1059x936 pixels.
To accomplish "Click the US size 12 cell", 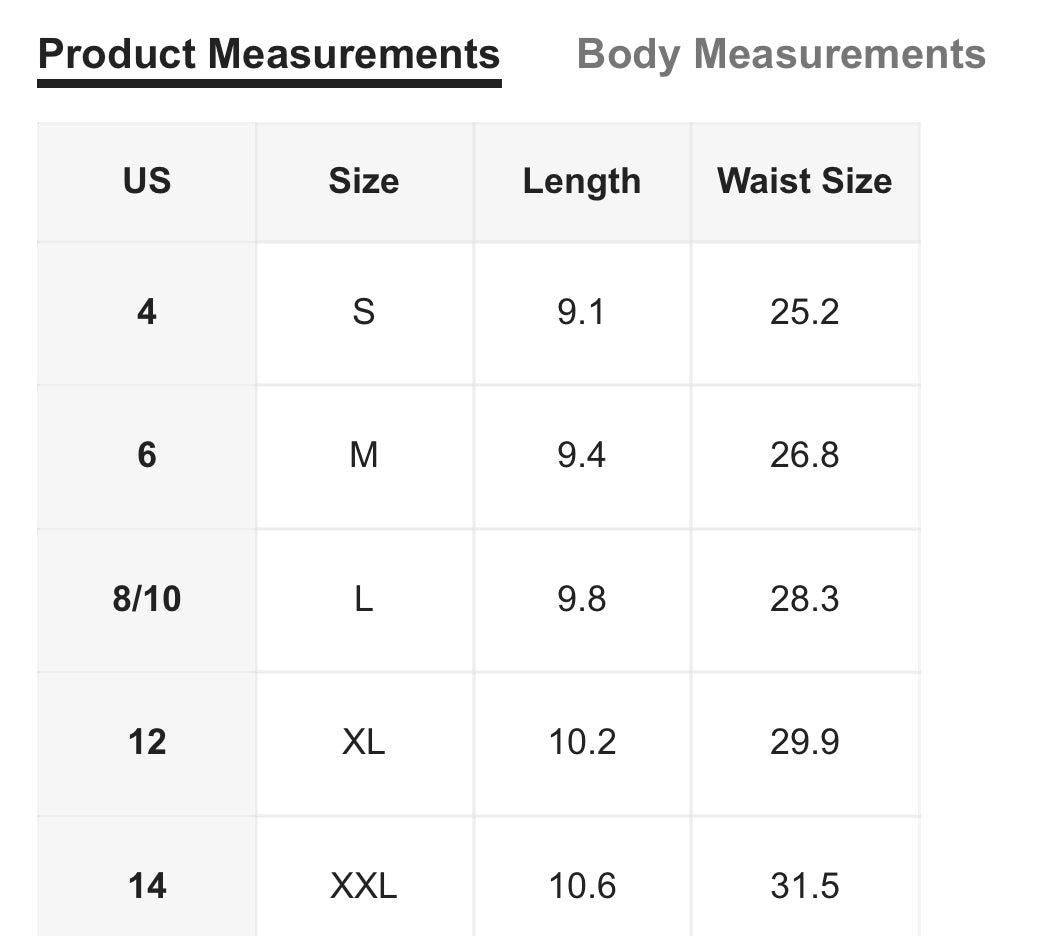I will (x=147, y=742).
